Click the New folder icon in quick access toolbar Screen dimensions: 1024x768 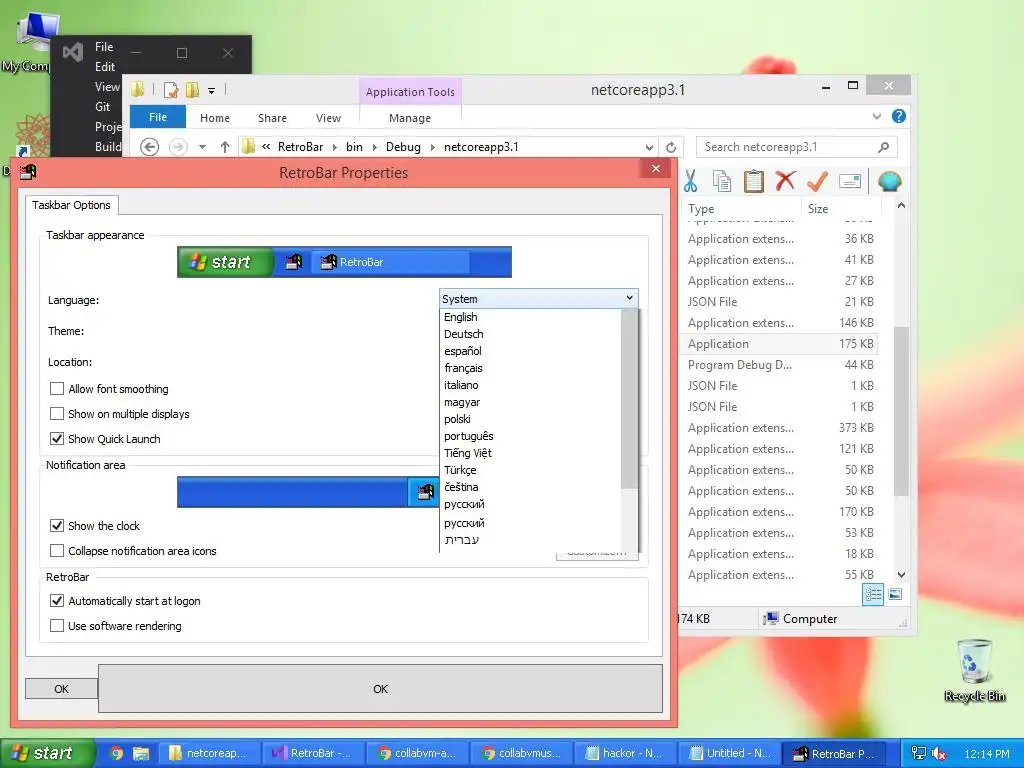pos(193,90)
